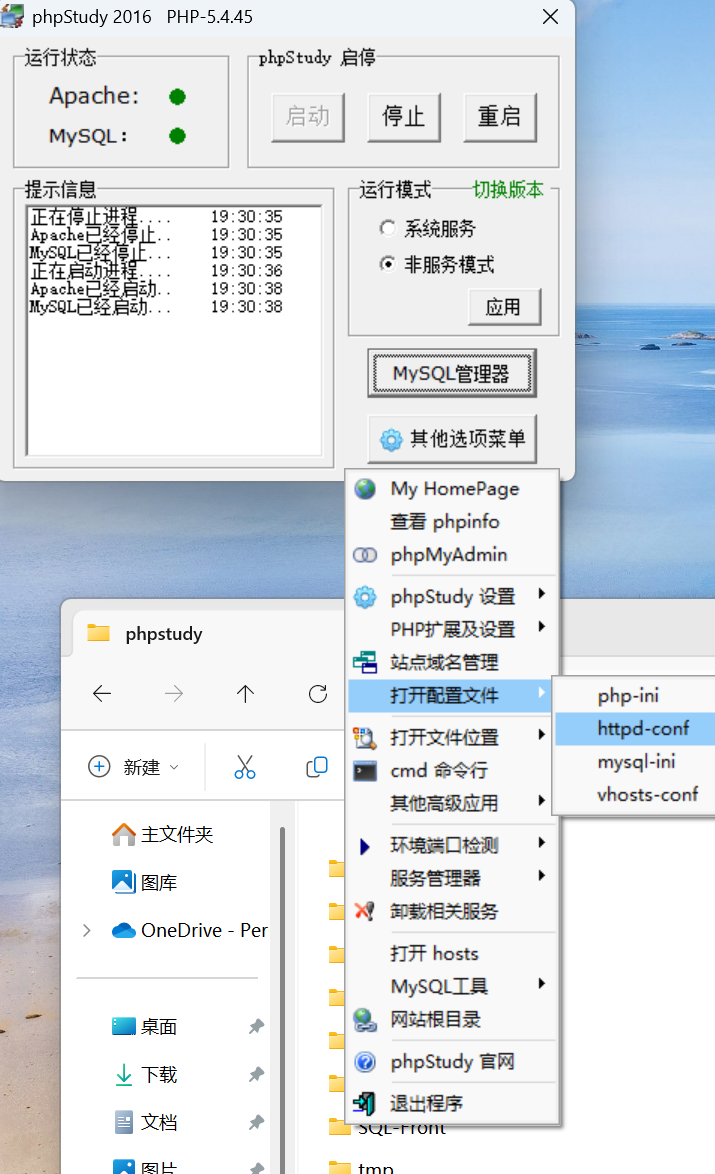Screen dimensions: 715x1174
Task: Select 查看 phpinfo menu entry
Action: point(453,522)
